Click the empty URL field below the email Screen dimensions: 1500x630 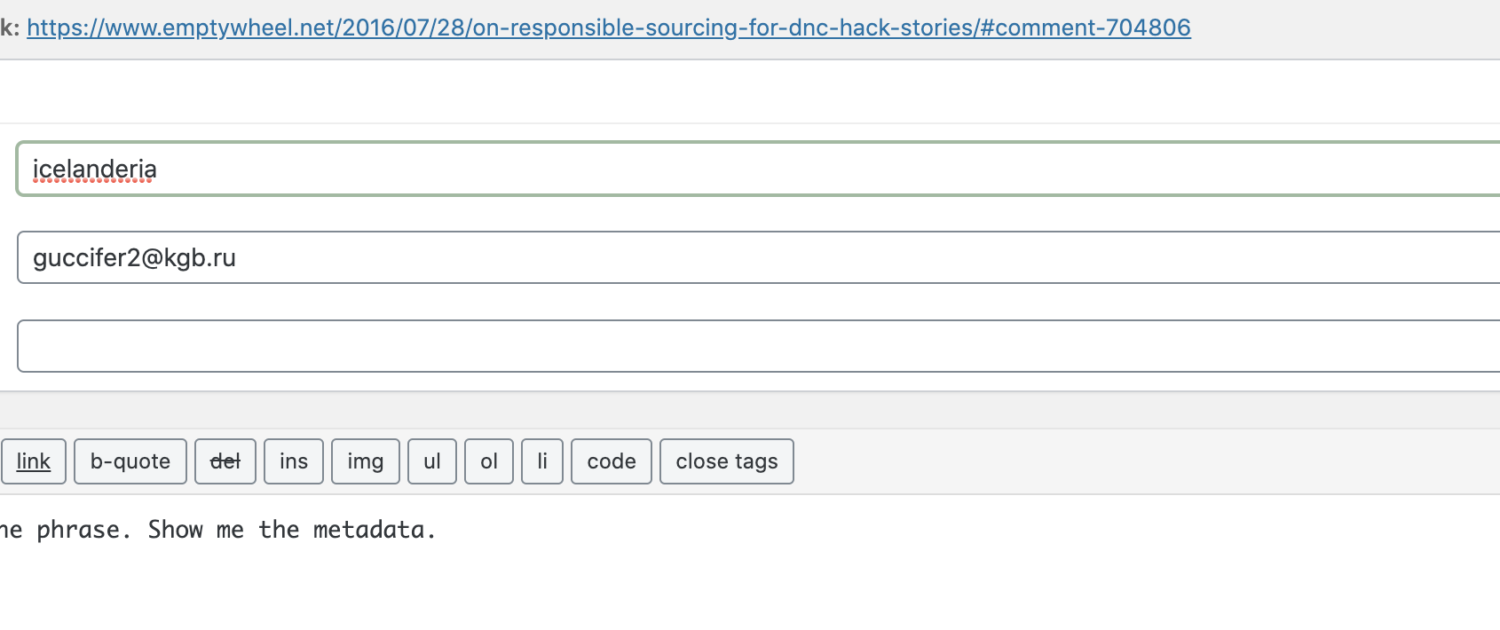758,346
